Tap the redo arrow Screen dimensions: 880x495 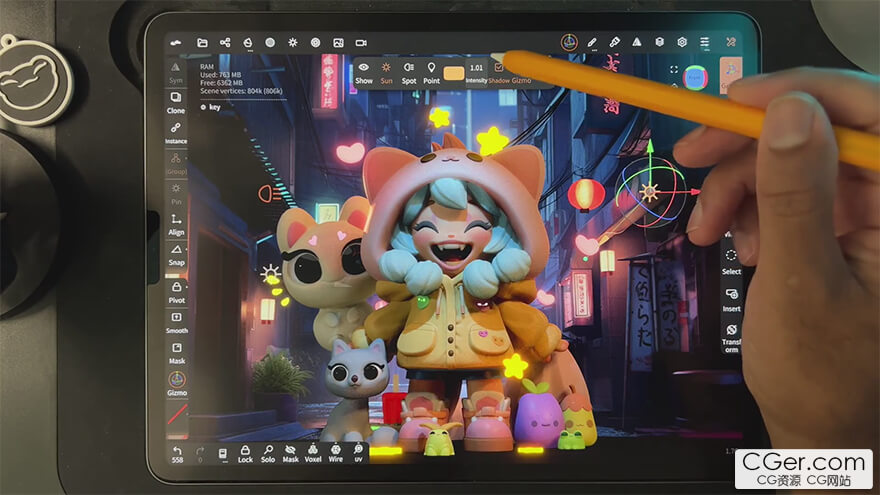coord(200,453)
